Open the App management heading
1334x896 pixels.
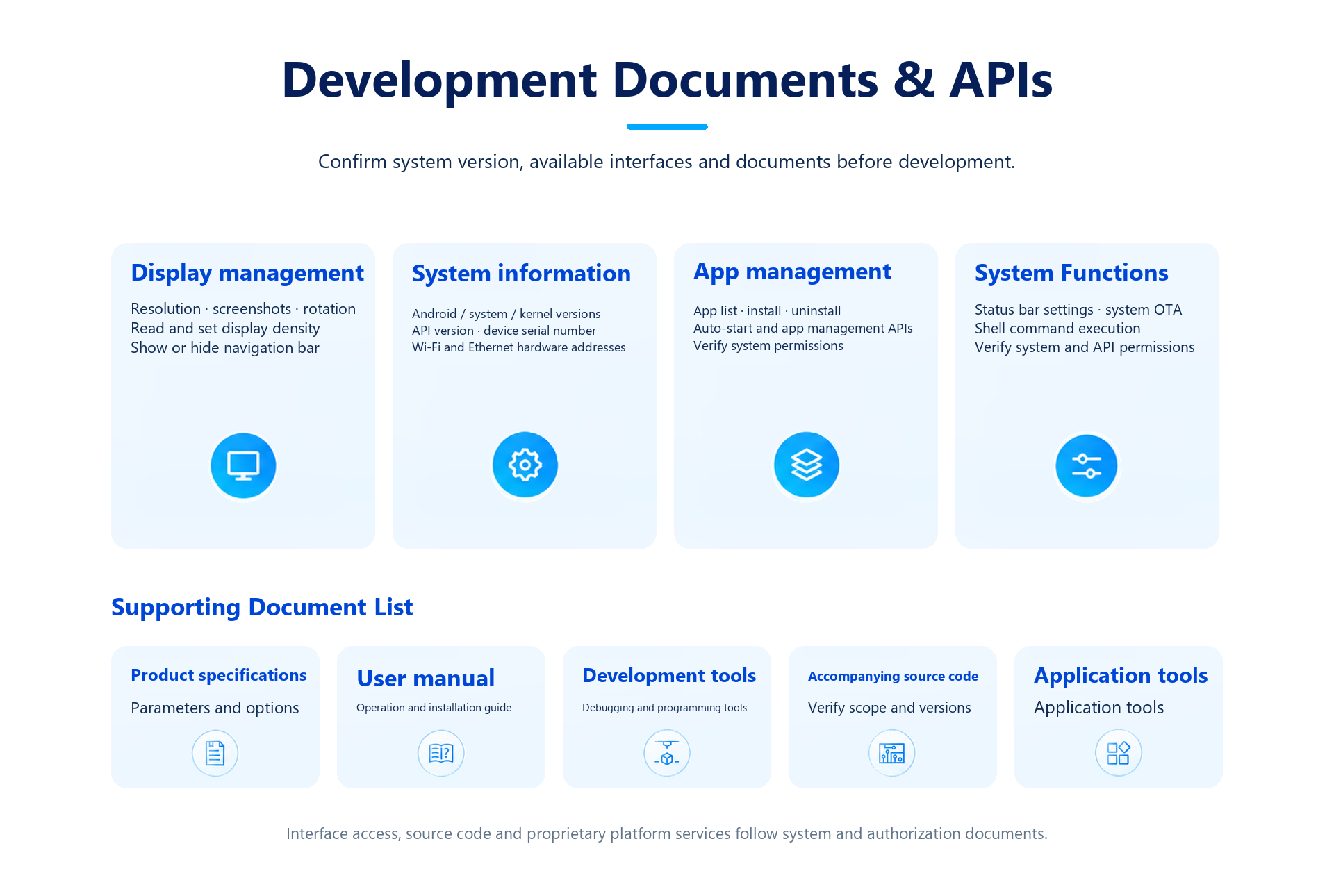pyautogui.click(x=792, y=272)
